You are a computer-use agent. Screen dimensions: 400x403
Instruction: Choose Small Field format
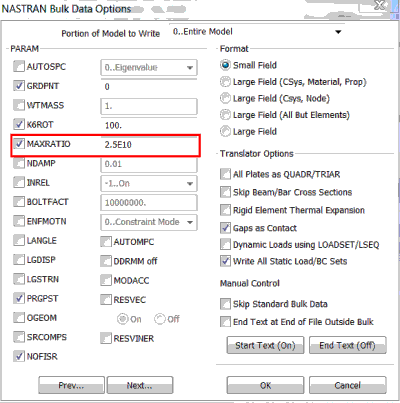click(225, 65)
